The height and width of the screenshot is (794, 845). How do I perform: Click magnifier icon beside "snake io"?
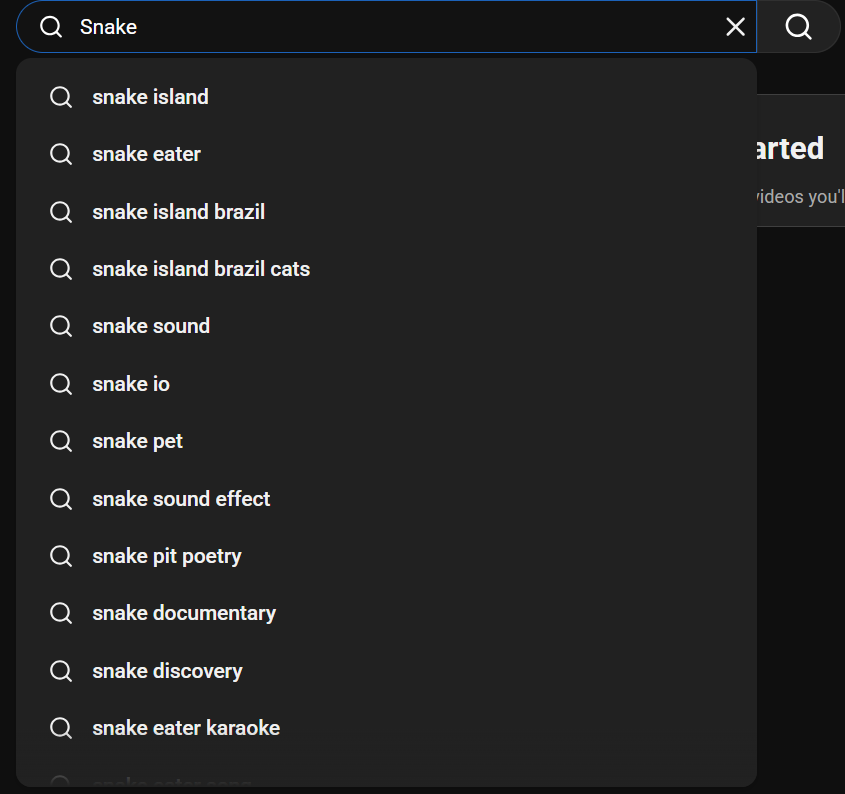pos(61,384)
